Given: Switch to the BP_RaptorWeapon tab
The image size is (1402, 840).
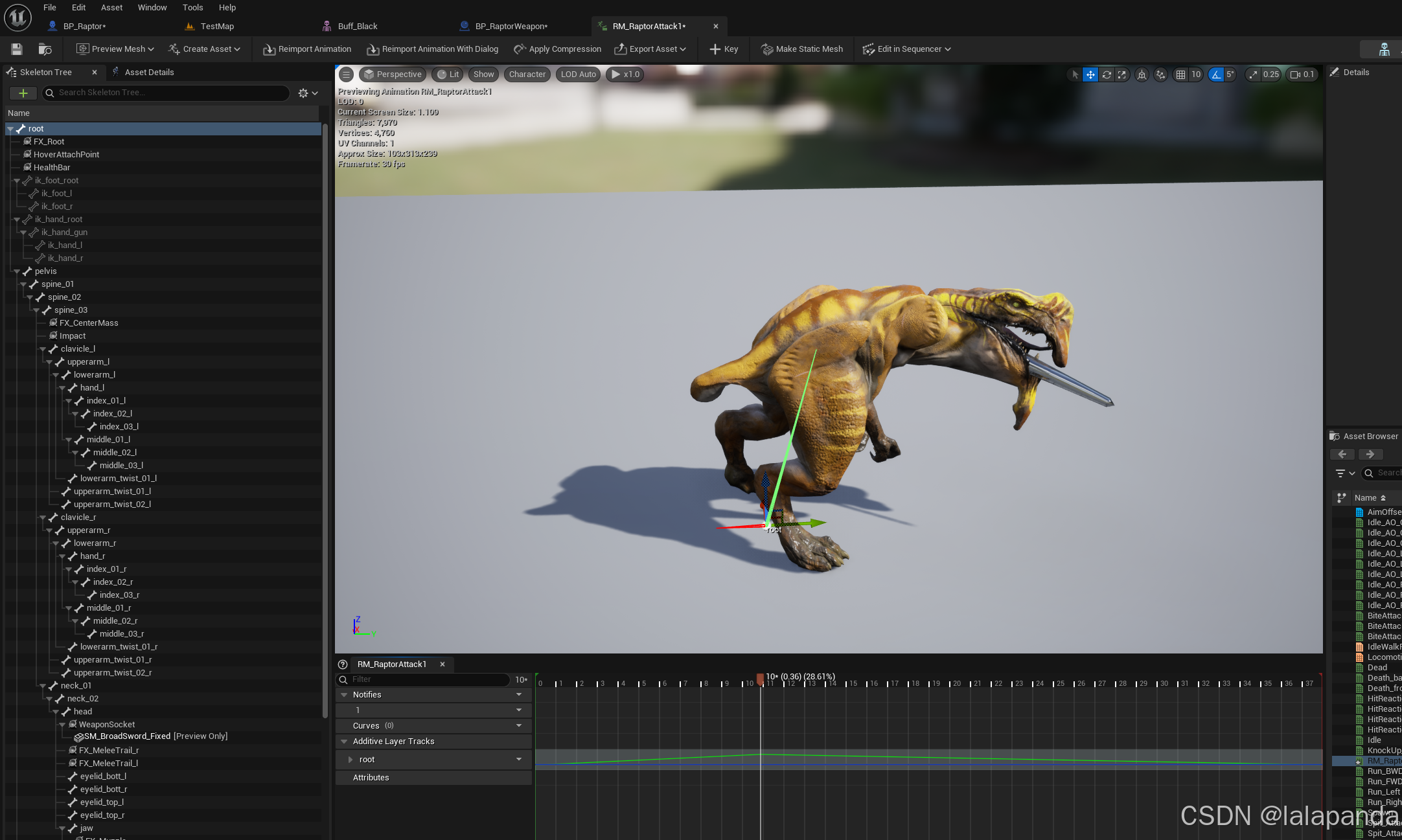Looking at the screenshot, I should (511, 27).
